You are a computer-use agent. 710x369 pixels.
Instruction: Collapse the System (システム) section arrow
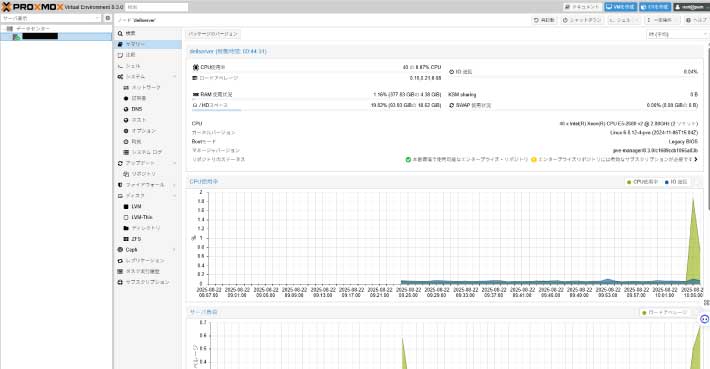pyautogui.click(x=175, y=77)
